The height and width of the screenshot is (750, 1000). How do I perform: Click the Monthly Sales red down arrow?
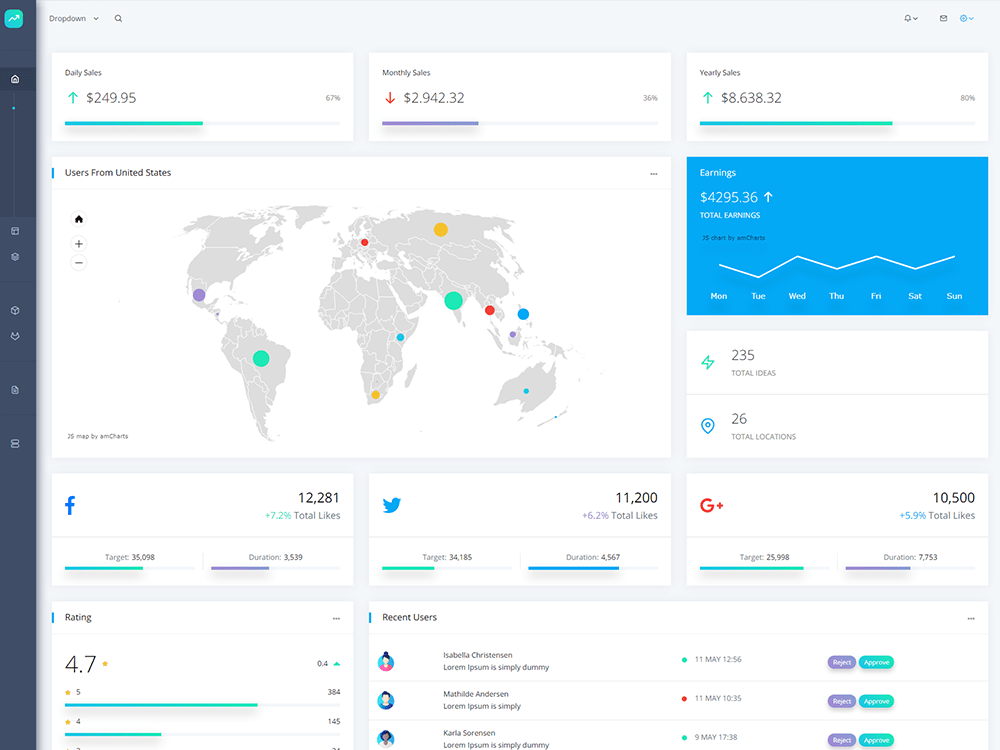[x=390, y=98]
